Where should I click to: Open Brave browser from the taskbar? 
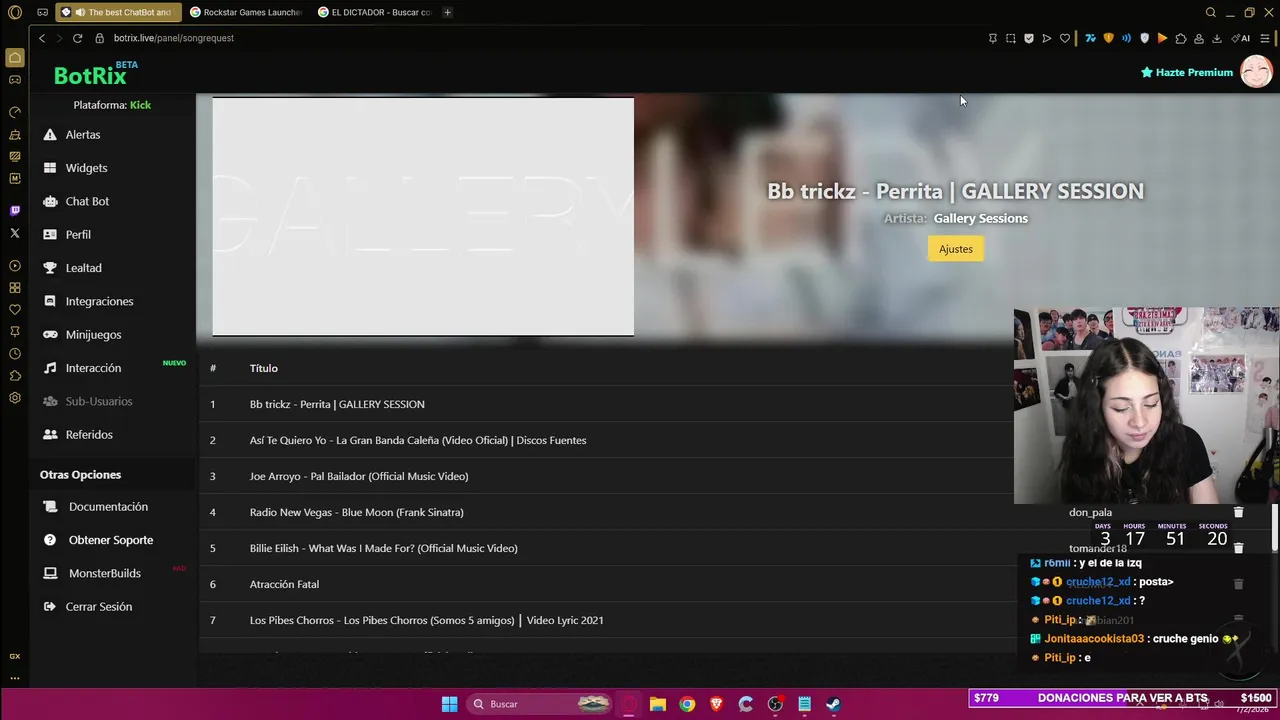pyautogui.click(x=716, y=704)
